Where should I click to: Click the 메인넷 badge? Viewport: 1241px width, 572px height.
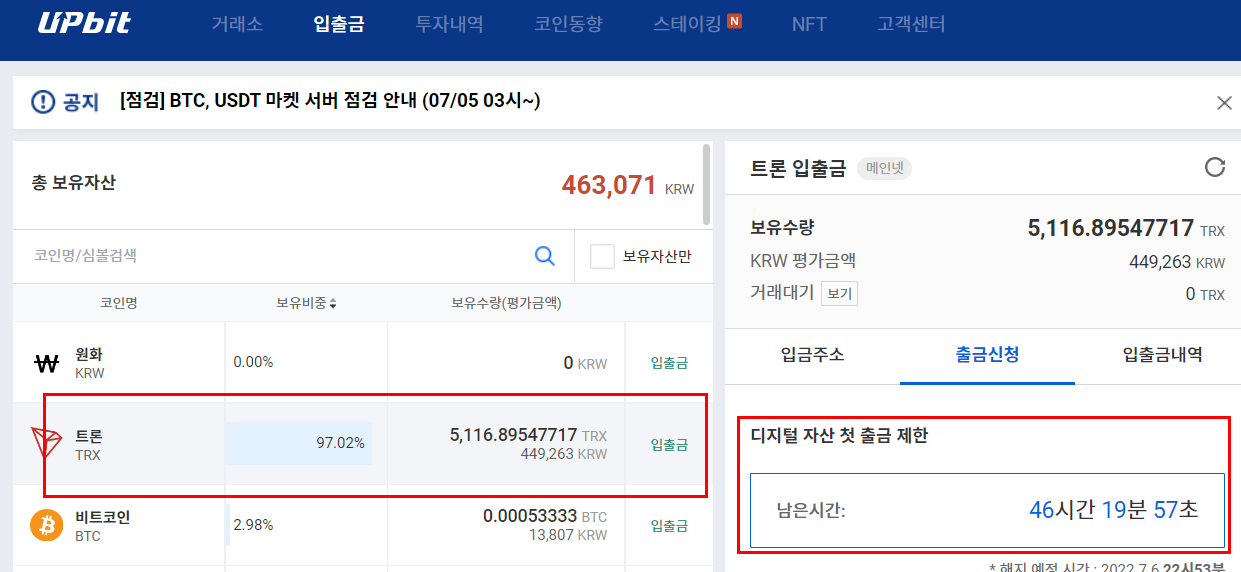[x=884, y=168]
